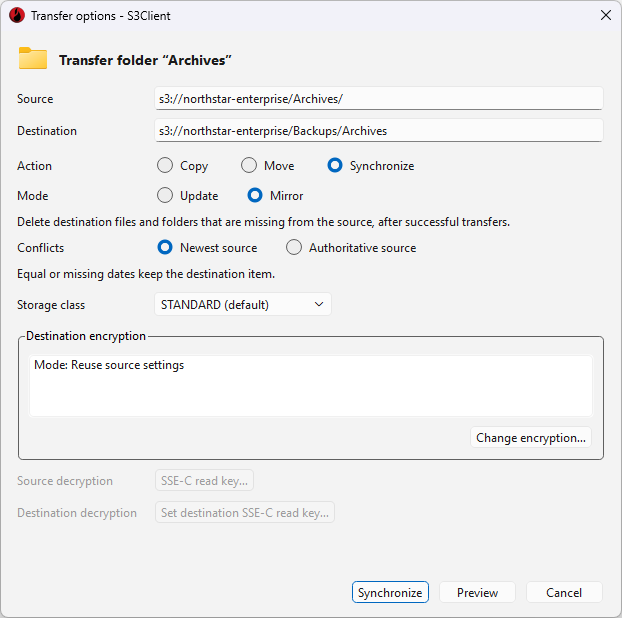The image size is (622, 618).
Task: Cancel the transfer dialog
Action: click(x=564, y=592)
